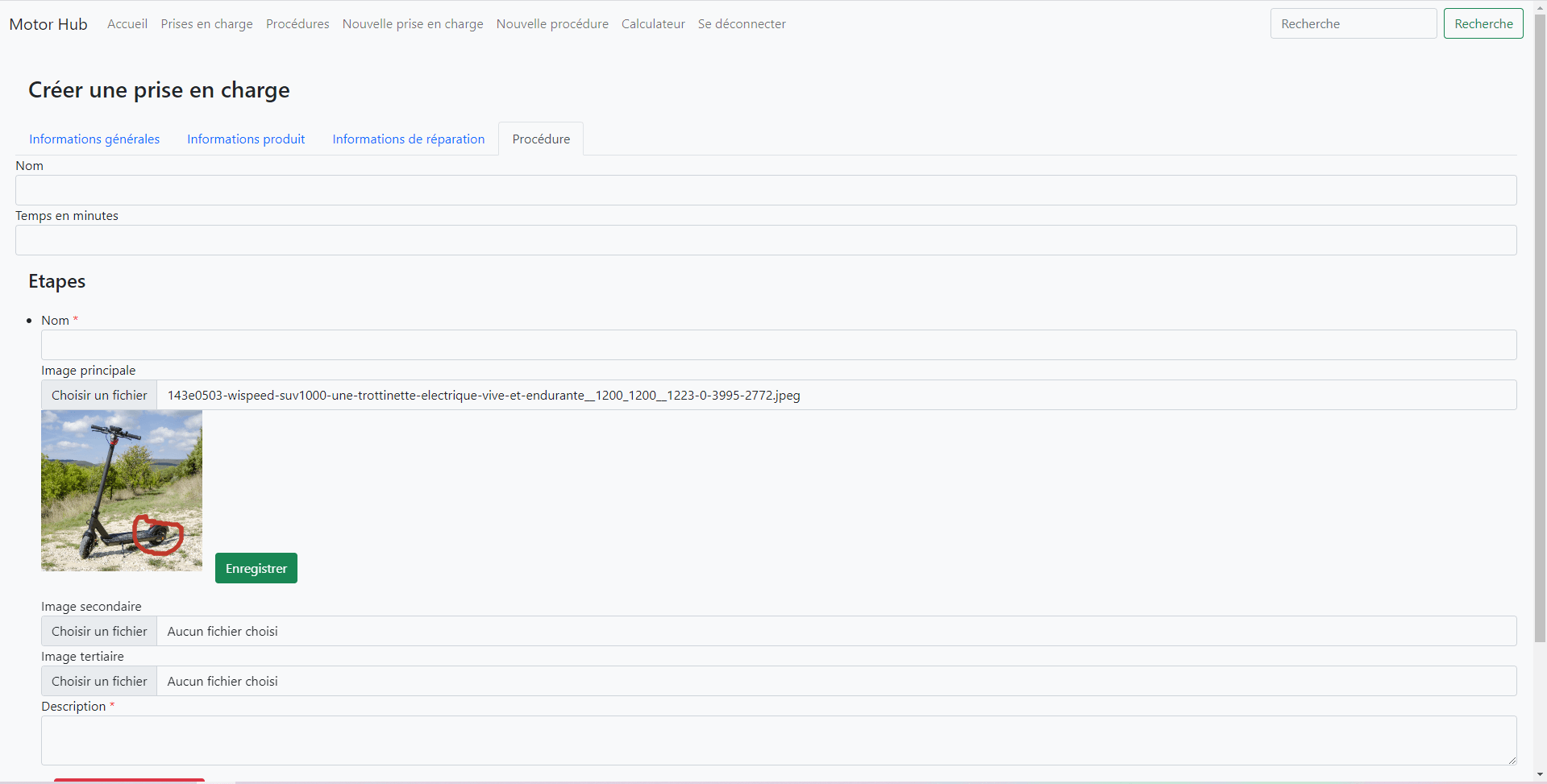Open Nouvelle procédure navigation link
Viewport: 1547px width, 784px height.
coord(552,24)
